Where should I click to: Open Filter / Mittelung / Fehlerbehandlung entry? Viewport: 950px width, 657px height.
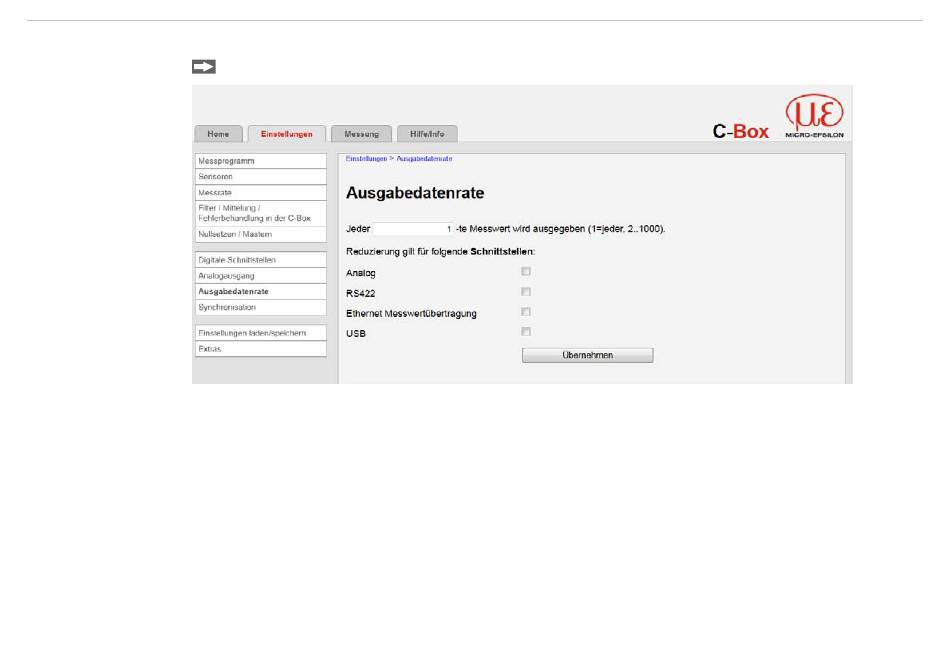click(261, 213)
